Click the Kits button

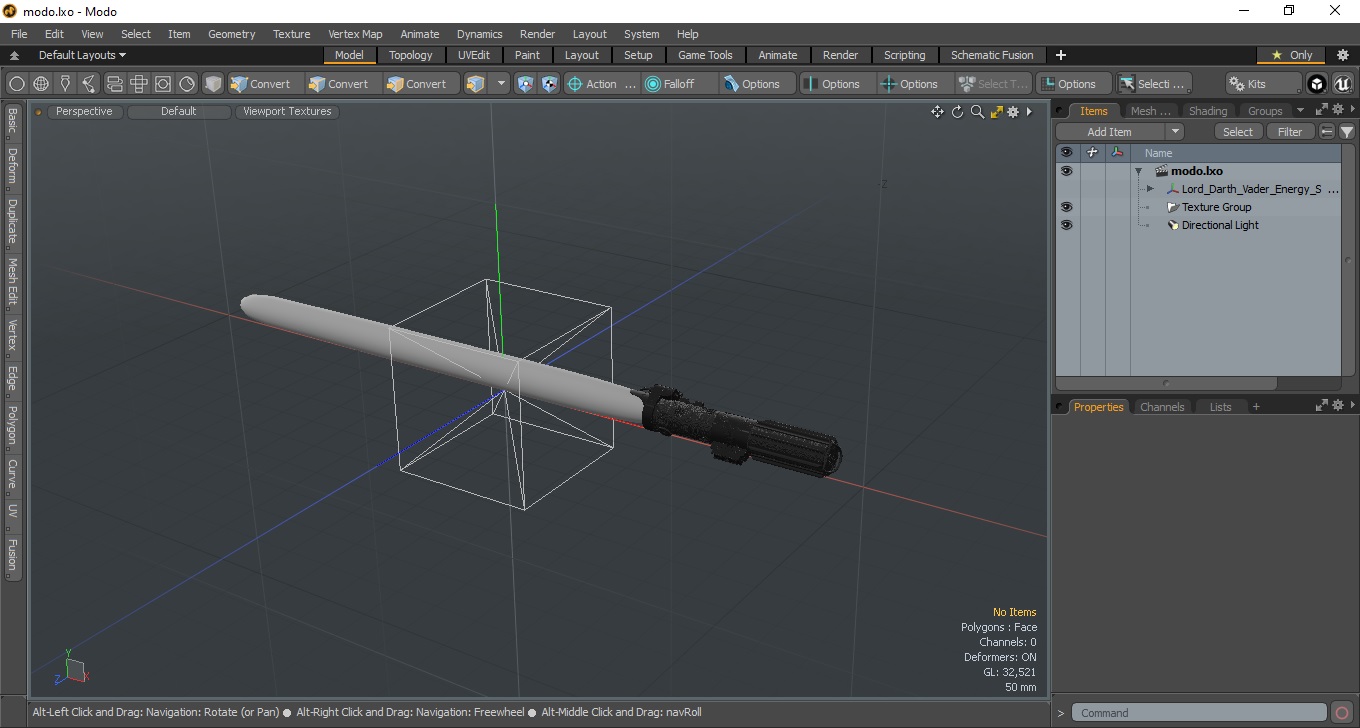coord(1264,84)
